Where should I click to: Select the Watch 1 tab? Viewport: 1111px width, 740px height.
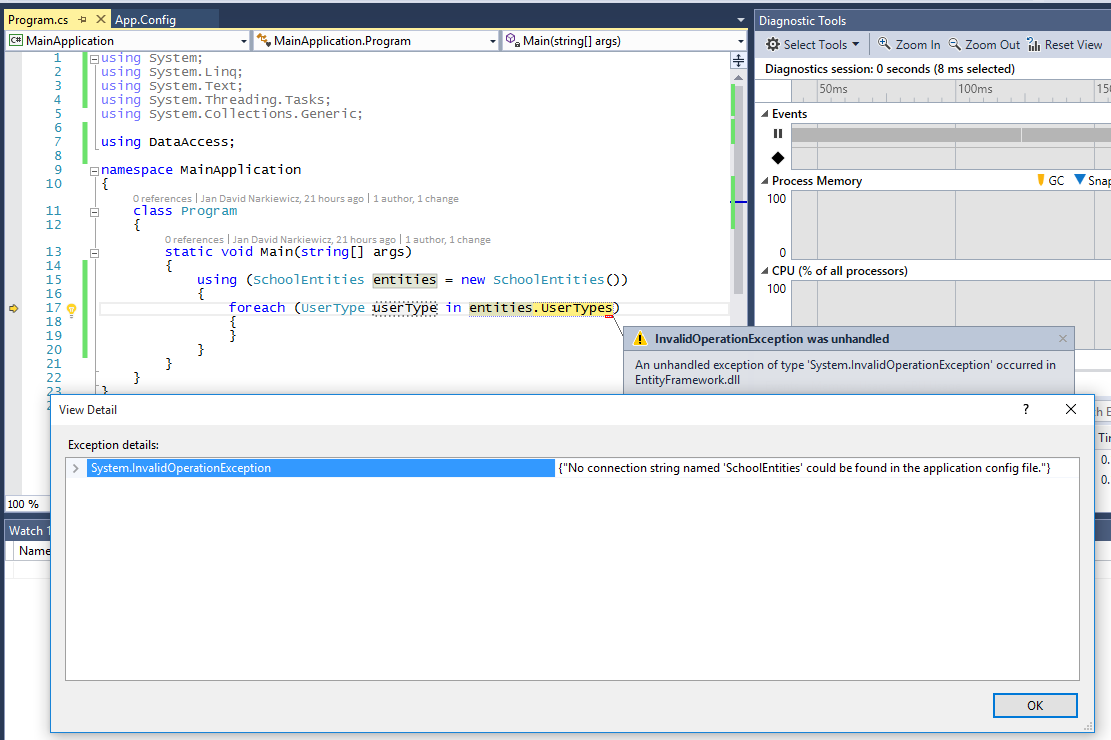pyautogui.click(x=27, y=530)
